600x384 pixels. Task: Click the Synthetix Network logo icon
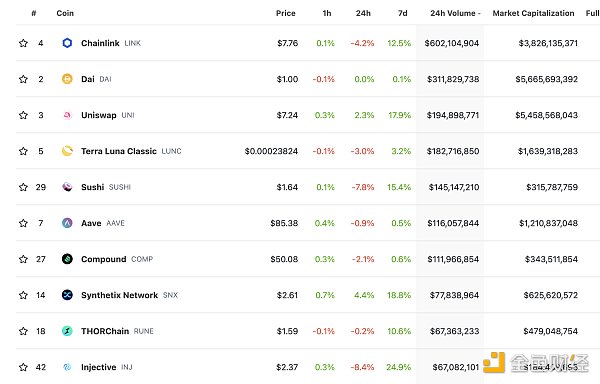[x=67, y=295]
